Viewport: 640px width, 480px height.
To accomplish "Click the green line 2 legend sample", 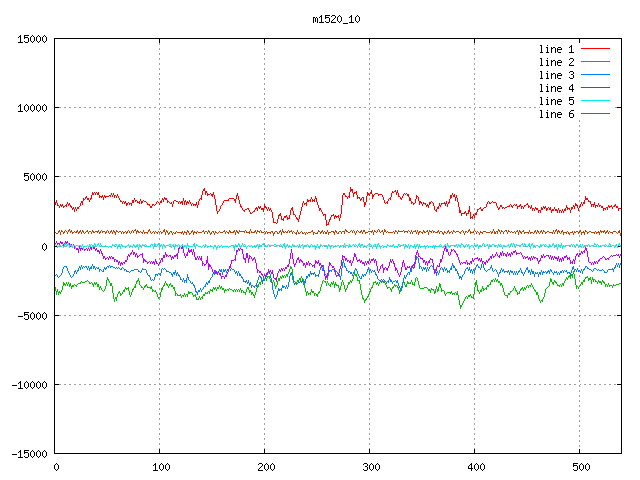I will point(596,62).
